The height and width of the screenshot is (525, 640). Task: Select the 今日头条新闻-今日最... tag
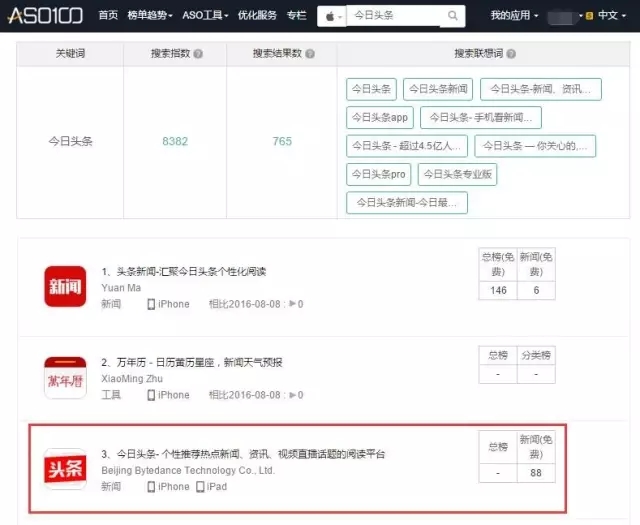coord(407,203)
